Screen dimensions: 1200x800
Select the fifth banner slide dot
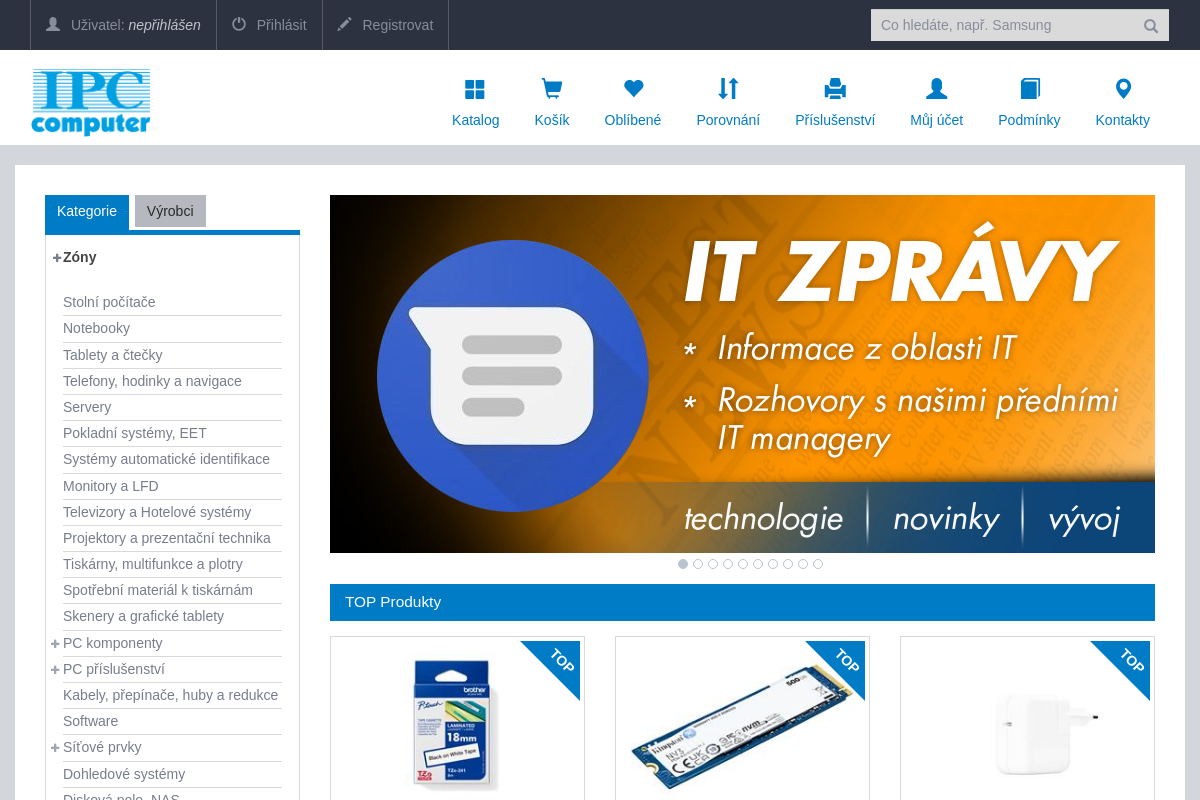click(743, 564)
